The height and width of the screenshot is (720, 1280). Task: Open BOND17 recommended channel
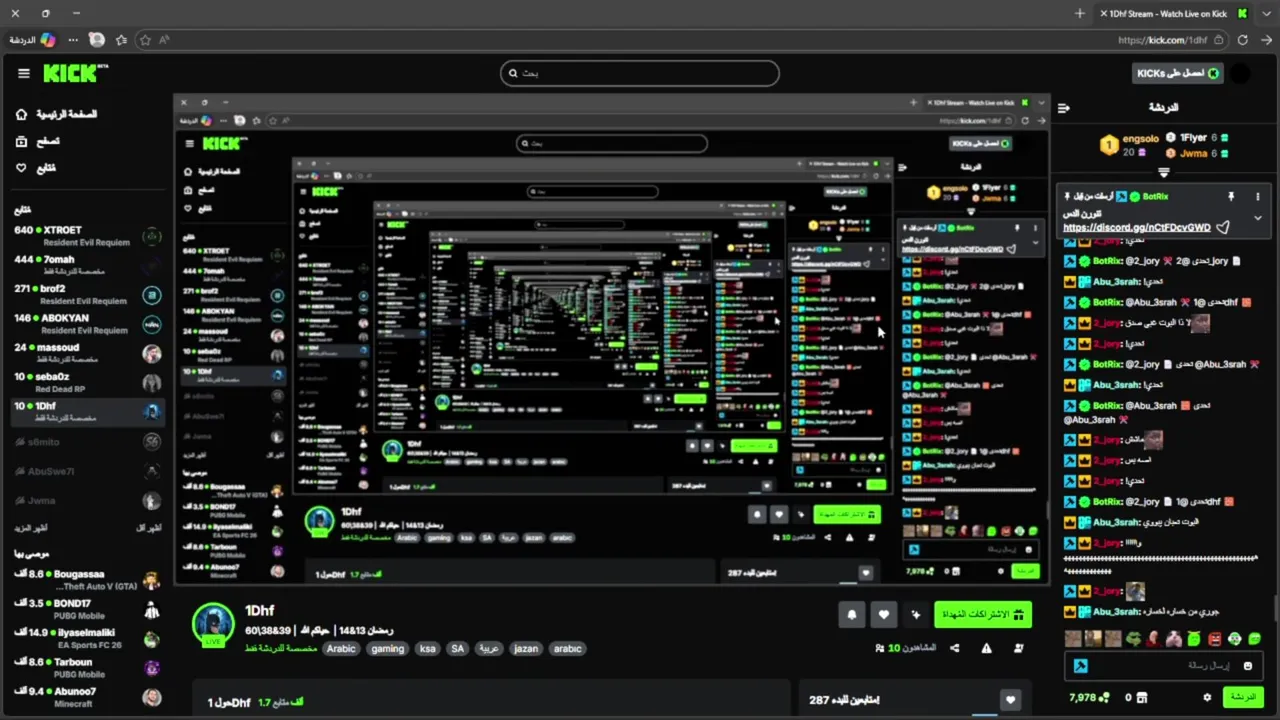click(87, 609)
